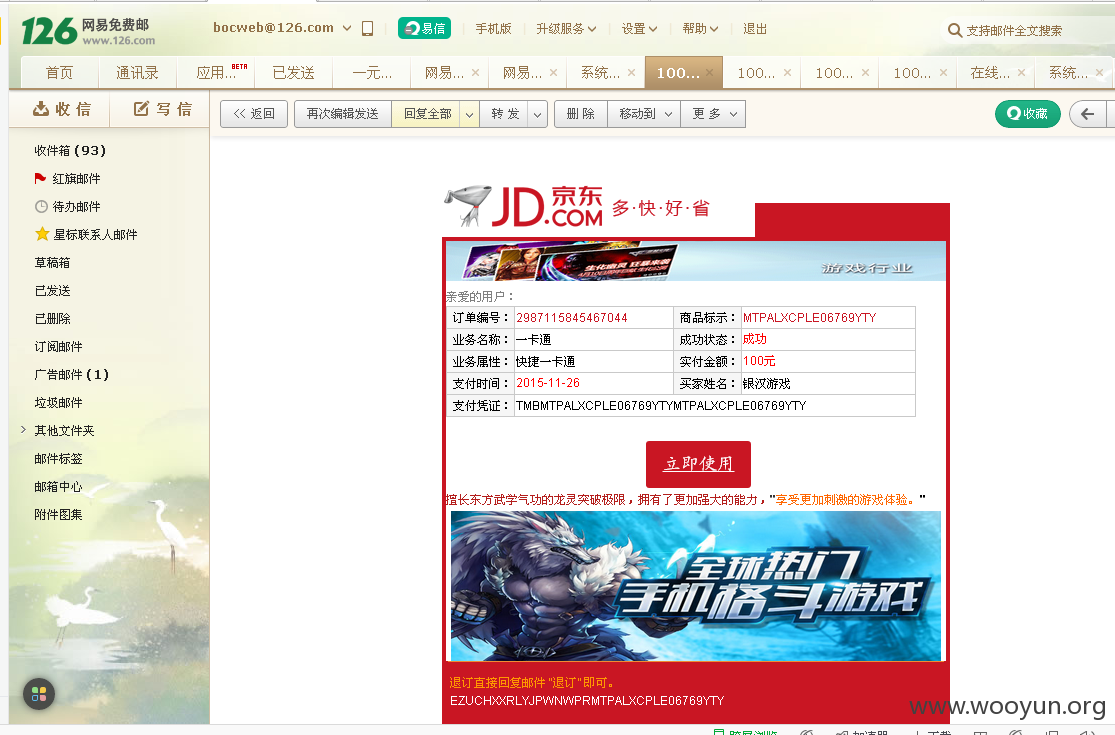Image resolution: width=1115 pixels, height=735 pixels.
Task: Click 退出 logout link
Action: (x=755, y=29)
